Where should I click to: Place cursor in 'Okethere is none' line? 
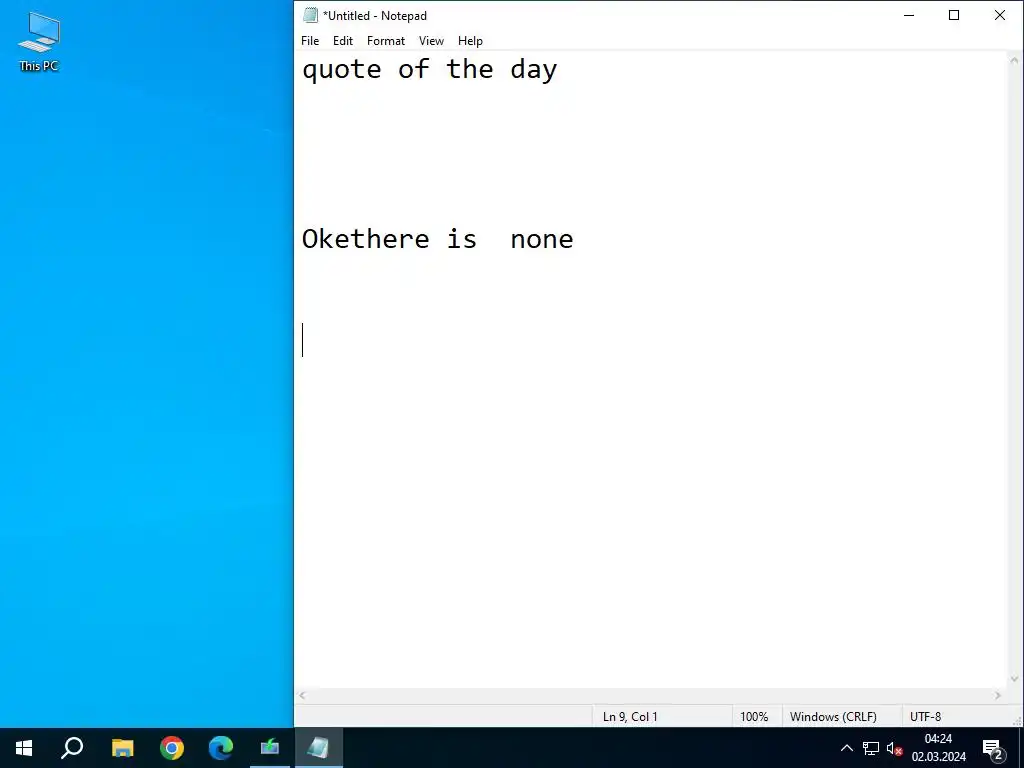point(438,239)
